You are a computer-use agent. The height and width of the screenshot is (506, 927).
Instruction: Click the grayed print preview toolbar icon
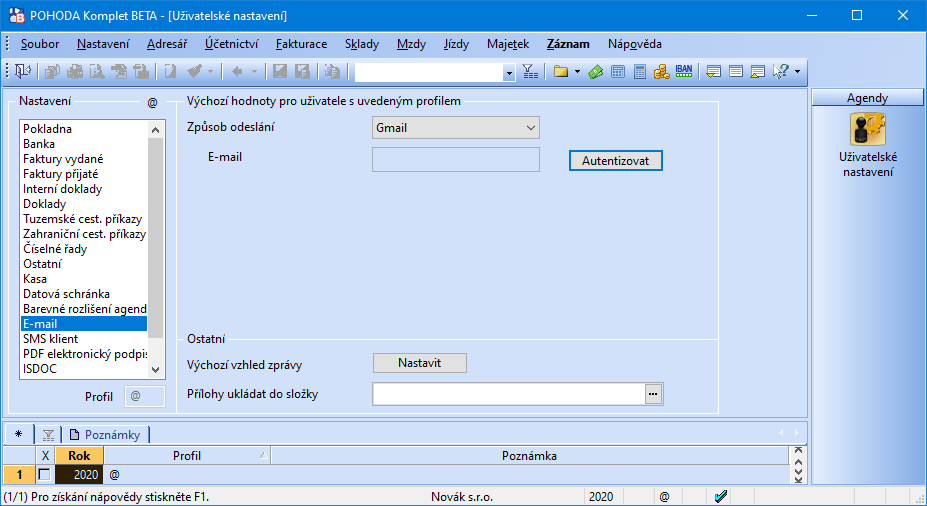pos(96,72)
